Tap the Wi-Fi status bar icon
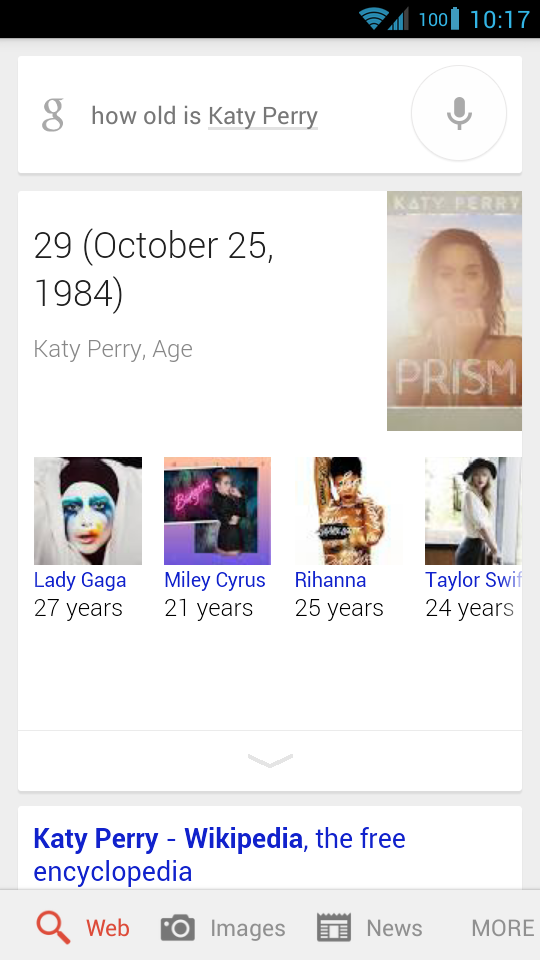540x960 pixels. [373, 18]
